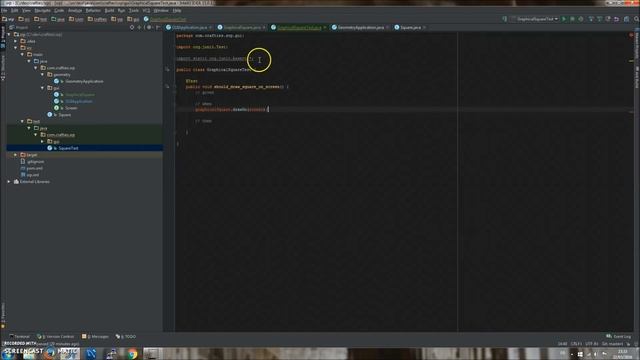
Task: Select Screen class in project tree
Action: coord(71,108)
